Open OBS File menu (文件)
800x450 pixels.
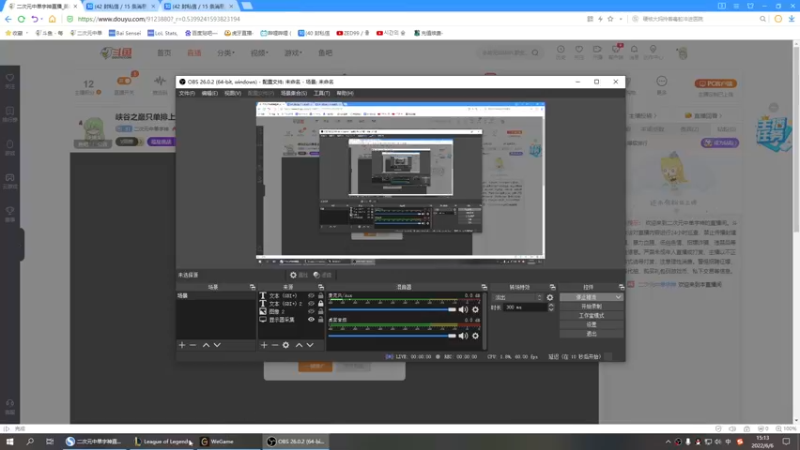click(x=187, y=93)
